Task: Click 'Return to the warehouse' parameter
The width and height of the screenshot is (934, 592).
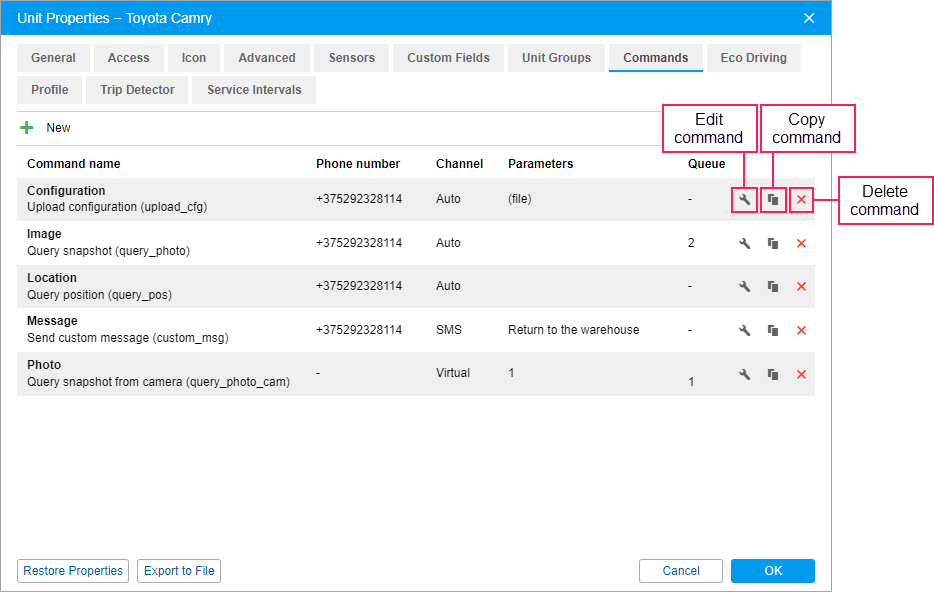Action: (x=573, y=329)
